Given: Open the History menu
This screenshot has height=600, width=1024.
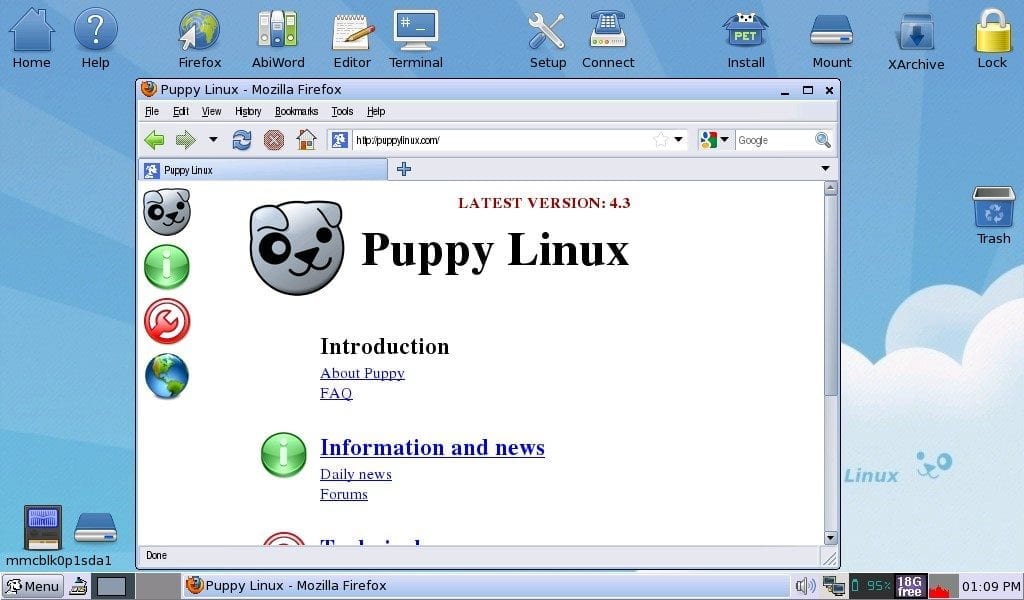Looking at the screenshot, I should tap(248, 112).
